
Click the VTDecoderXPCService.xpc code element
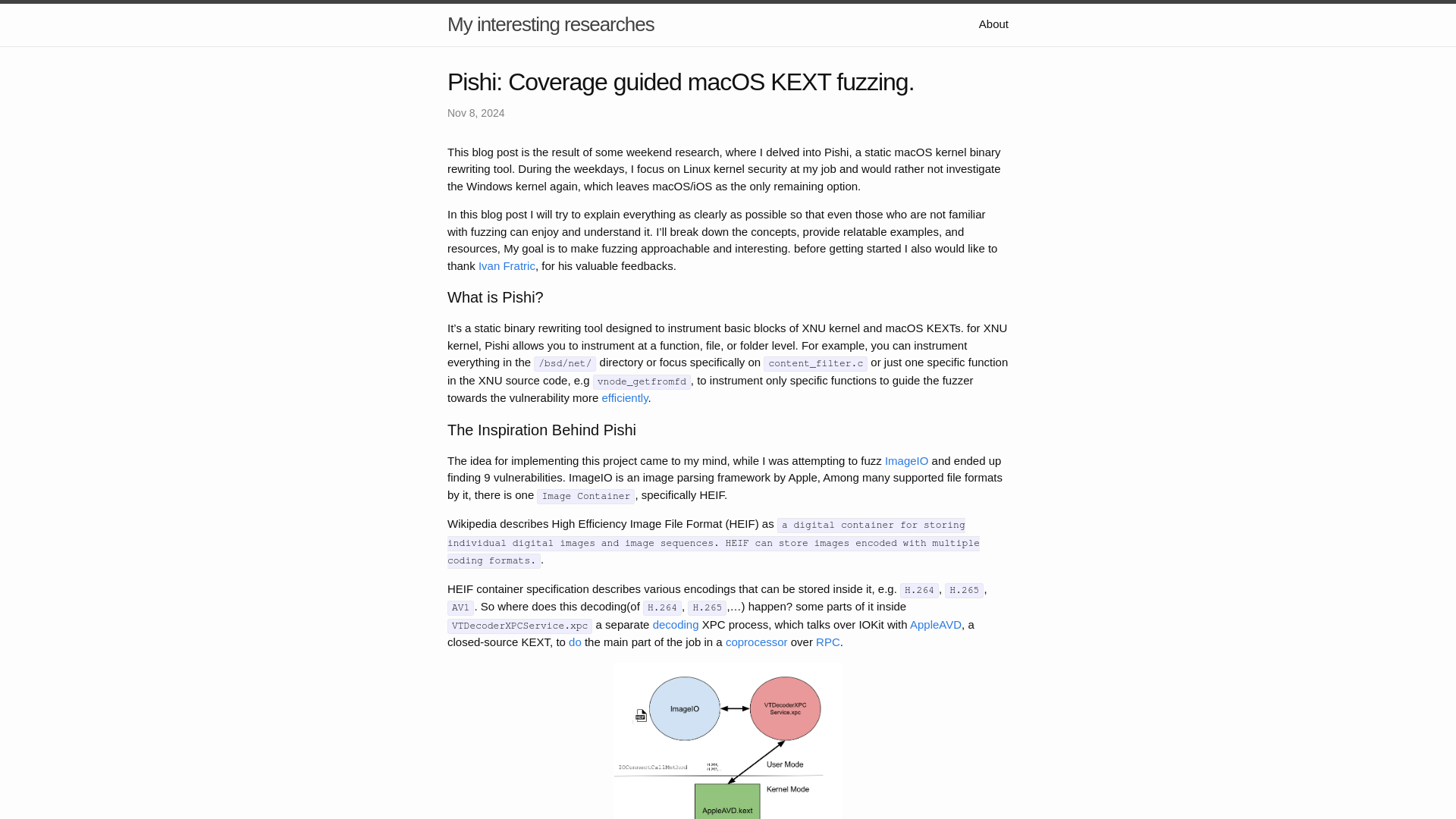[520, 625]
